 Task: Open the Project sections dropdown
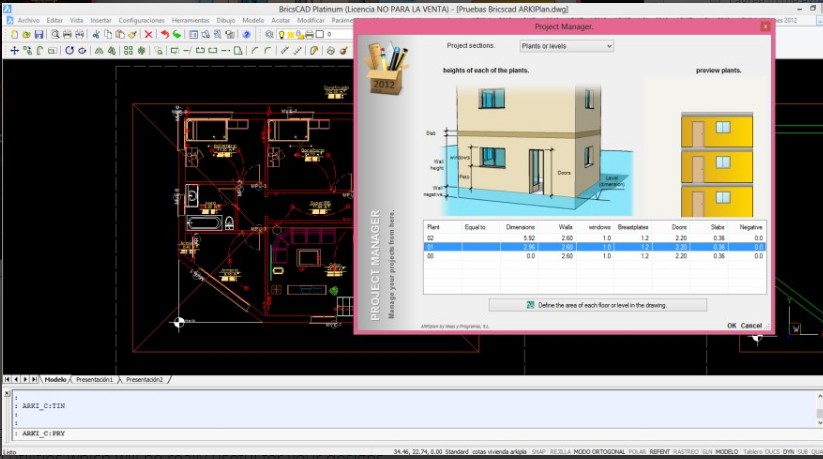566,46
